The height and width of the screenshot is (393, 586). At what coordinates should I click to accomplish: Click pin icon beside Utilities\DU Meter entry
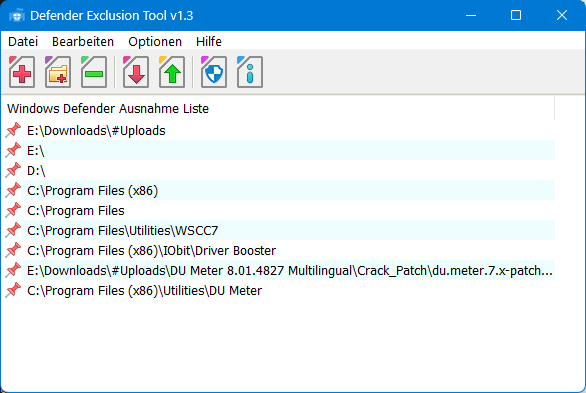[13, 290]
